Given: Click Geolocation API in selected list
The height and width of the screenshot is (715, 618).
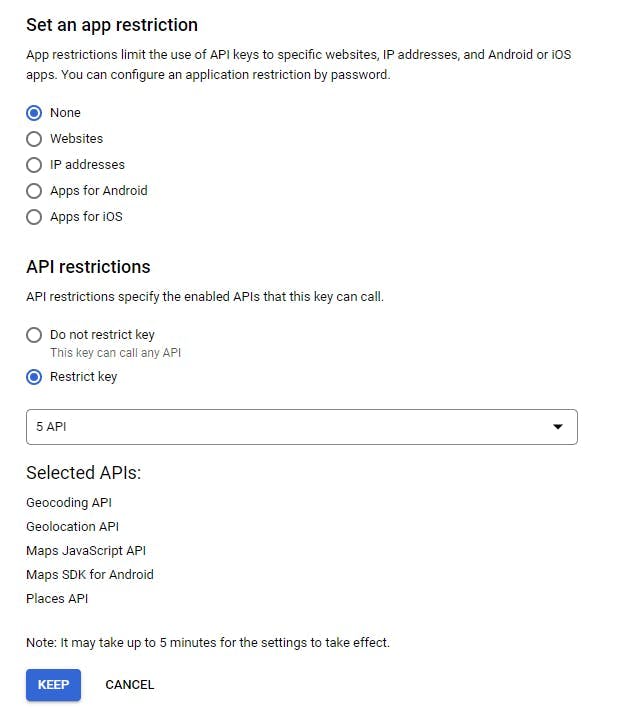Looking at the screenshot, I should (x=72, y=527).
